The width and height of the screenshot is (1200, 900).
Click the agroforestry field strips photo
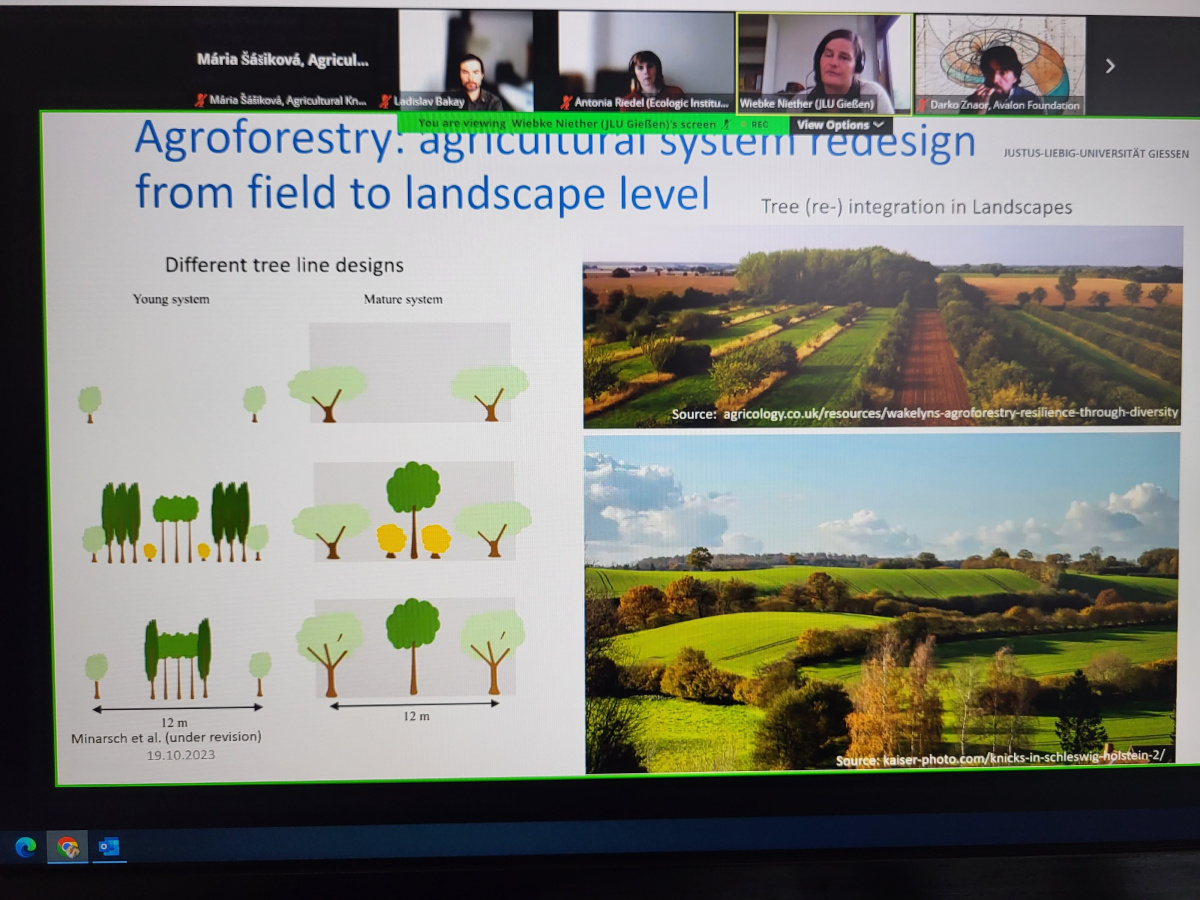pyautogui.click(x=882, y=326)
